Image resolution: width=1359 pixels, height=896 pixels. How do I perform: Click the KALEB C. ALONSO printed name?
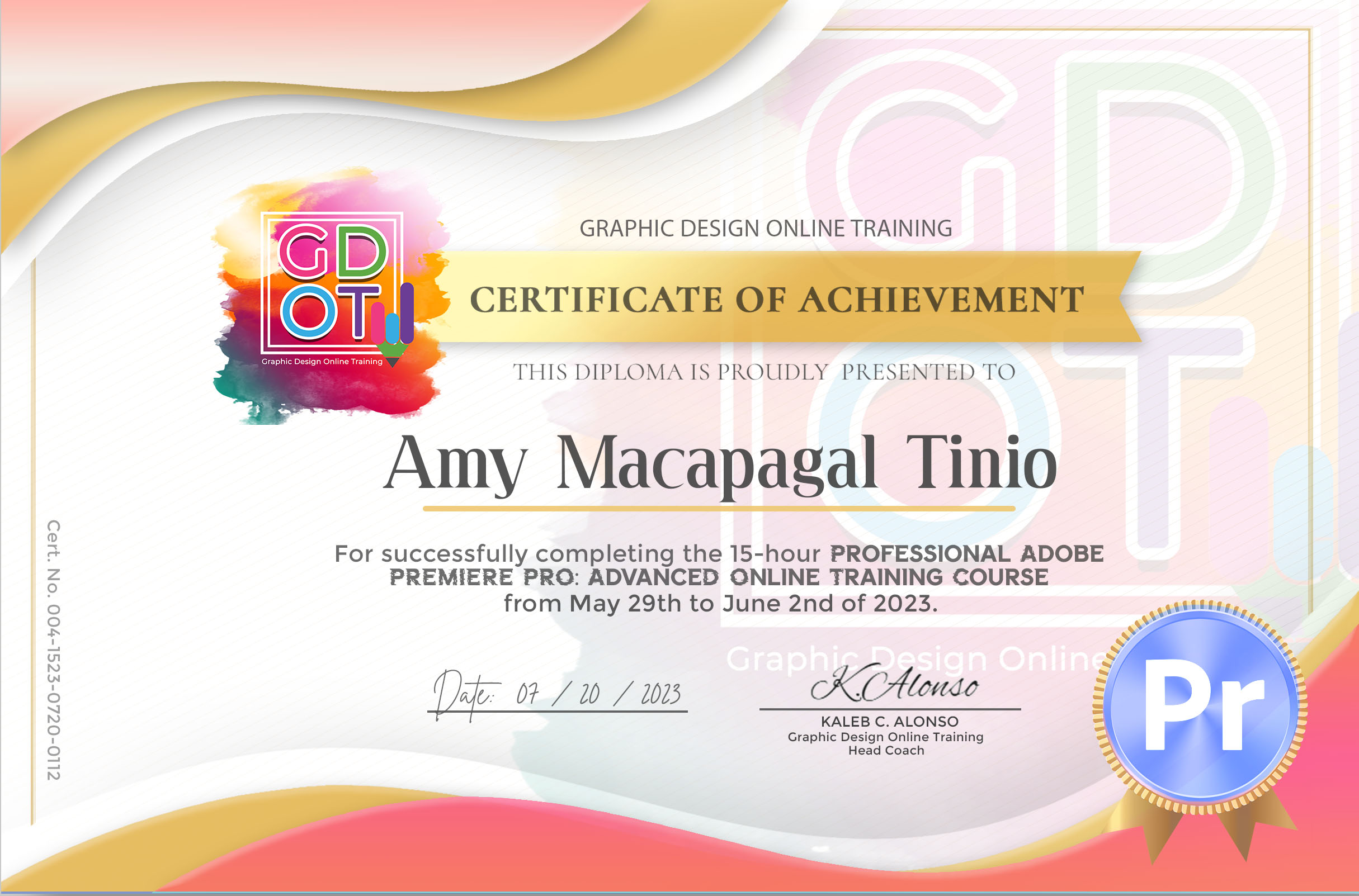coord(889,722)
